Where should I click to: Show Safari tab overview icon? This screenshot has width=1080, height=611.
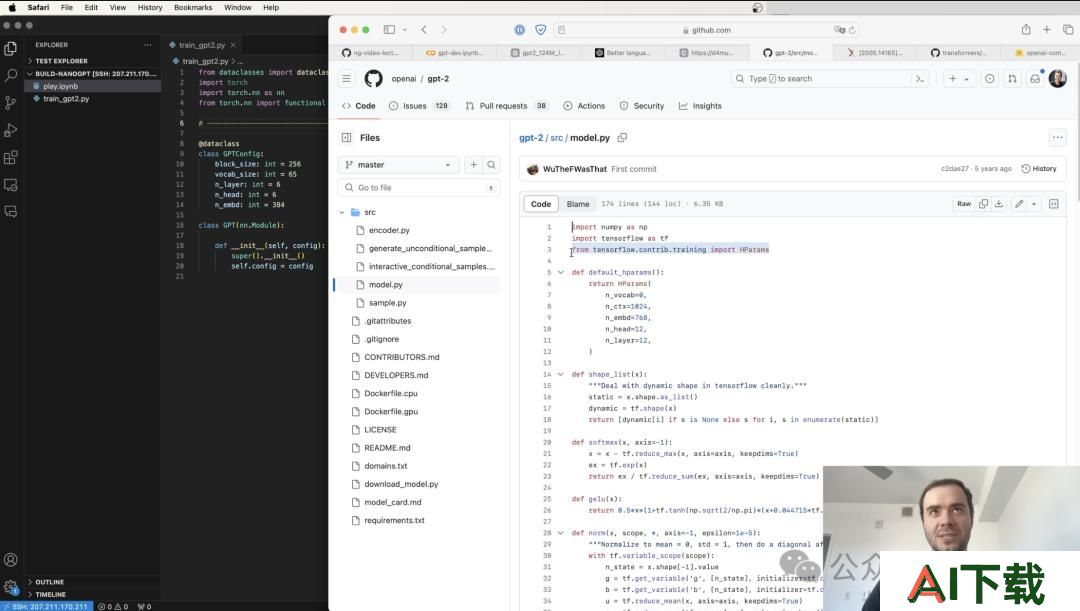[x=1068, y=29]
